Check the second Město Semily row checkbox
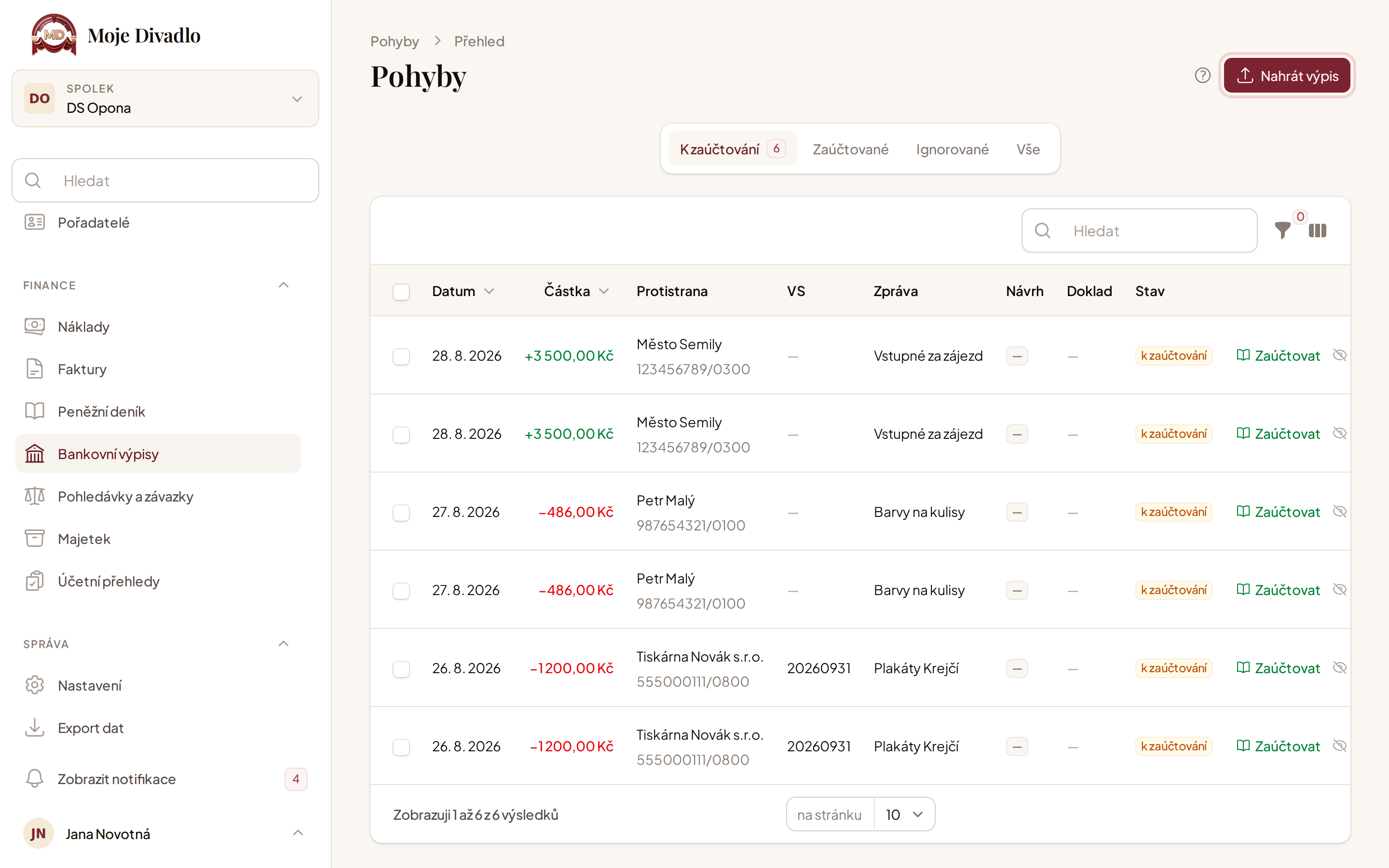The image size is (1389, 868). coord(401,434)
